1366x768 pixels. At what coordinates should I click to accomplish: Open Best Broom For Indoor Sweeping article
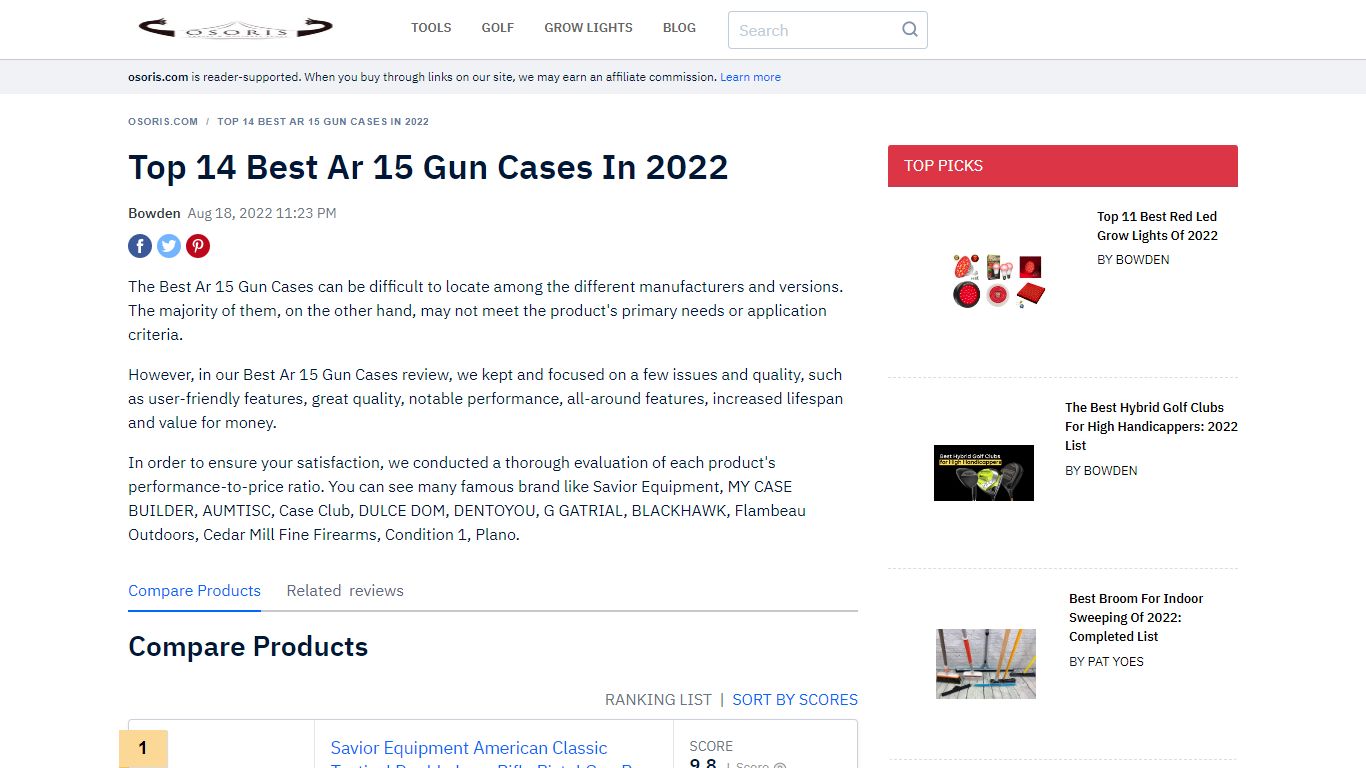[1136, 617]
